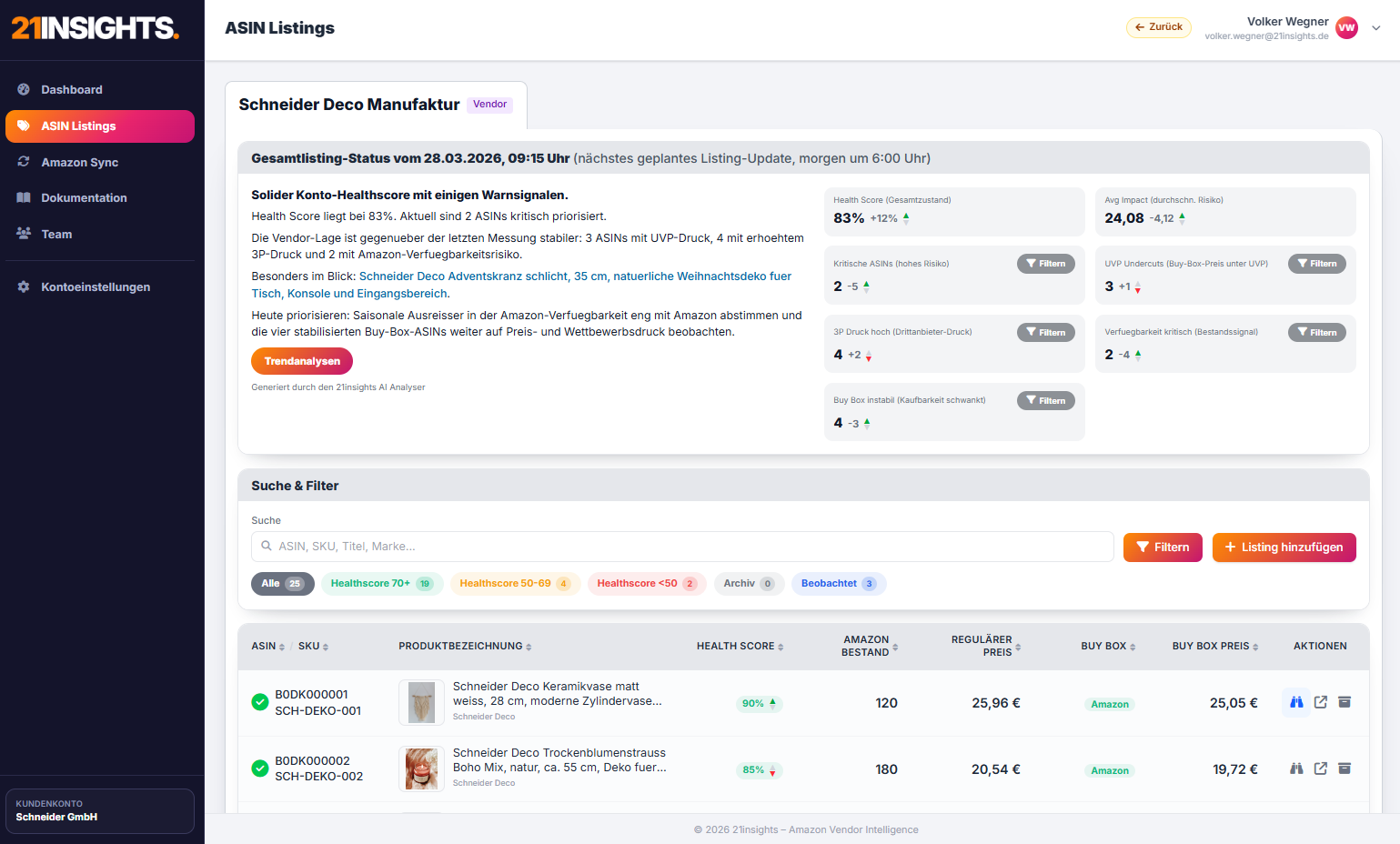Click the Zurück back button

coord(1158,27)
